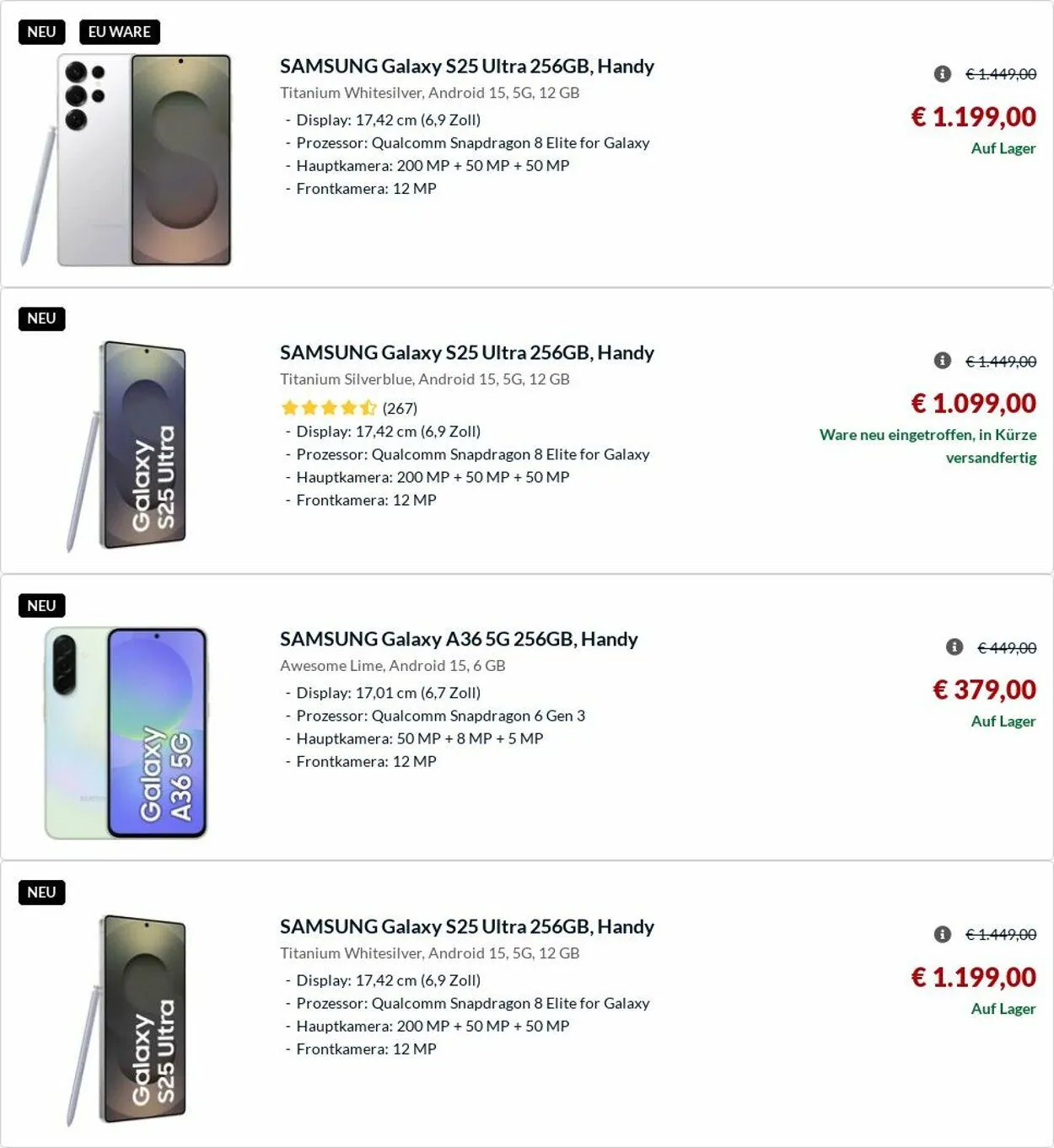
Task: Open the last S25 Ultra Whitesilver title link
Action: pos(466,926)
